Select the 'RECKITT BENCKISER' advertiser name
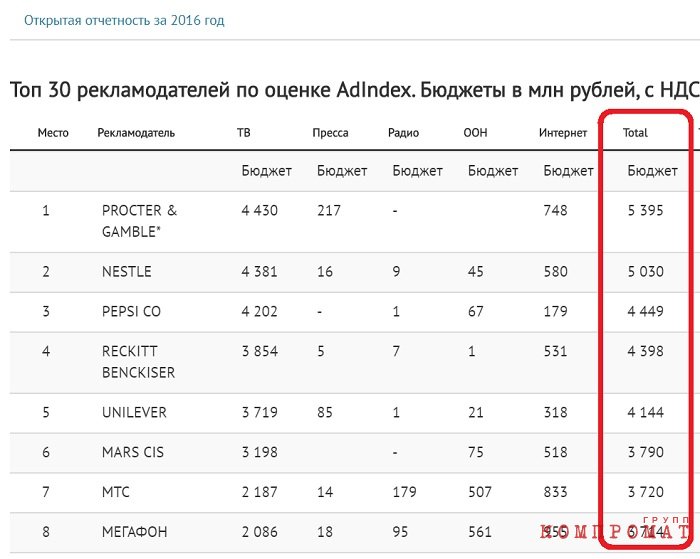Screen dimensions: 700x559 (x=138, y=362)
